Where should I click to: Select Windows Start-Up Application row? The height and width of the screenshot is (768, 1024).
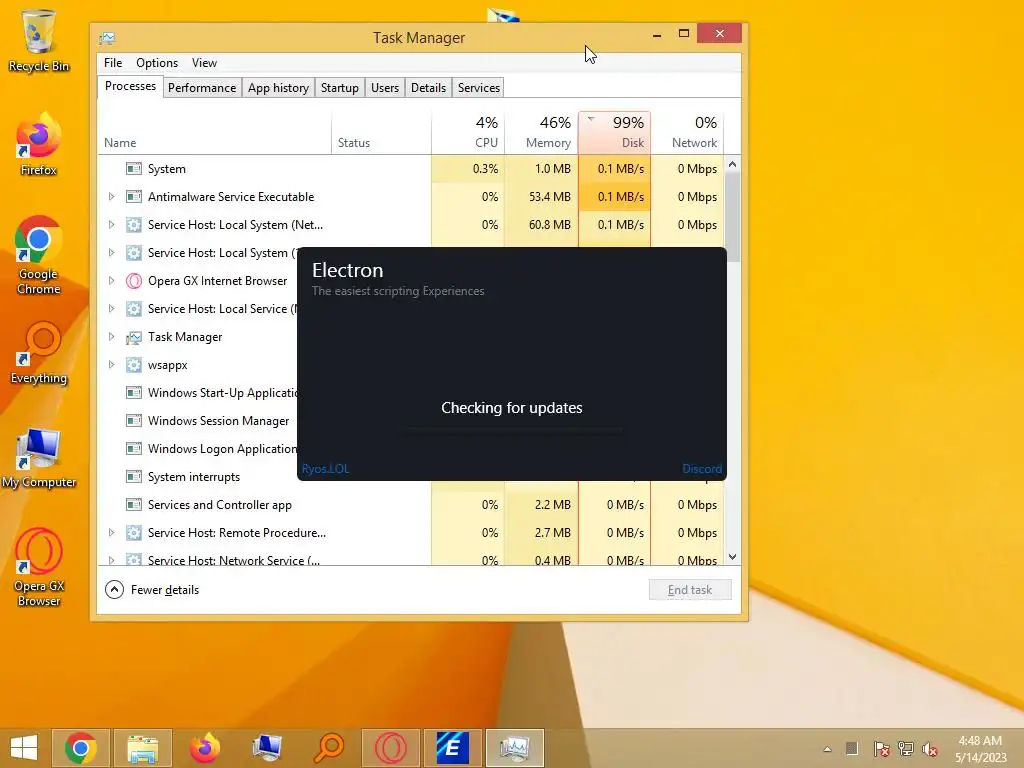[x=198, y=393]
